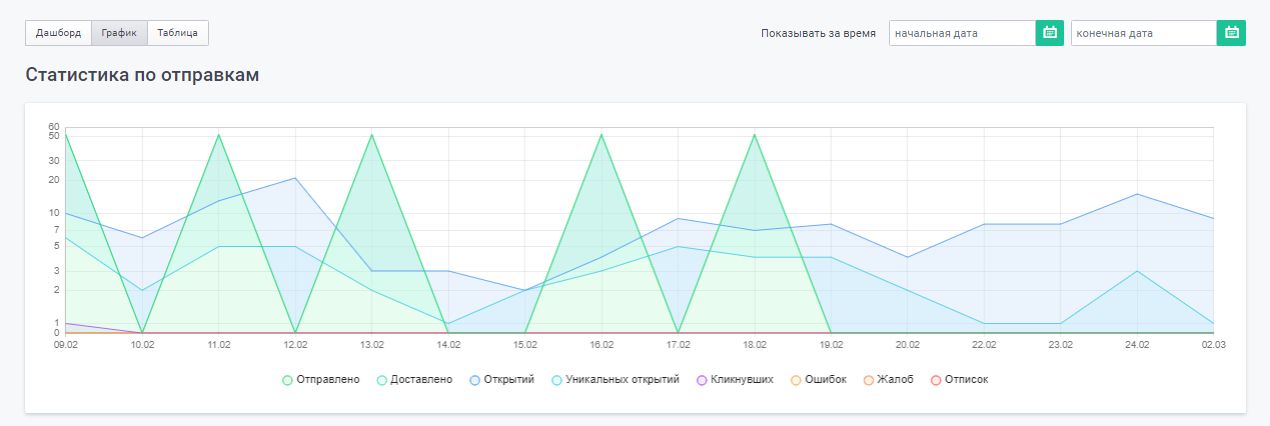
Task: Click the 12.02 date label on axis
Action: click(x=295, y=344)
